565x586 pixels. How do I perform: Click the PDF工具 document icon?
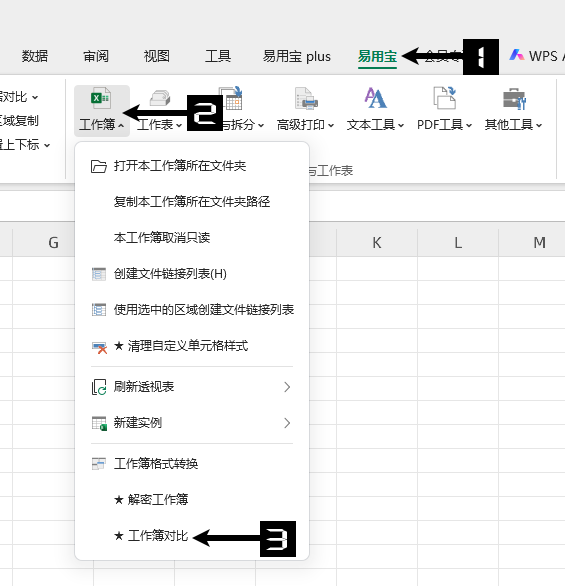pyautogui.click(x=444, y=98)
